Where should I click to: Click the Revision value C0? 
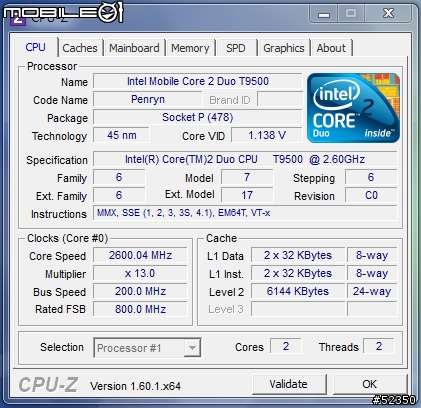[371, 195]
